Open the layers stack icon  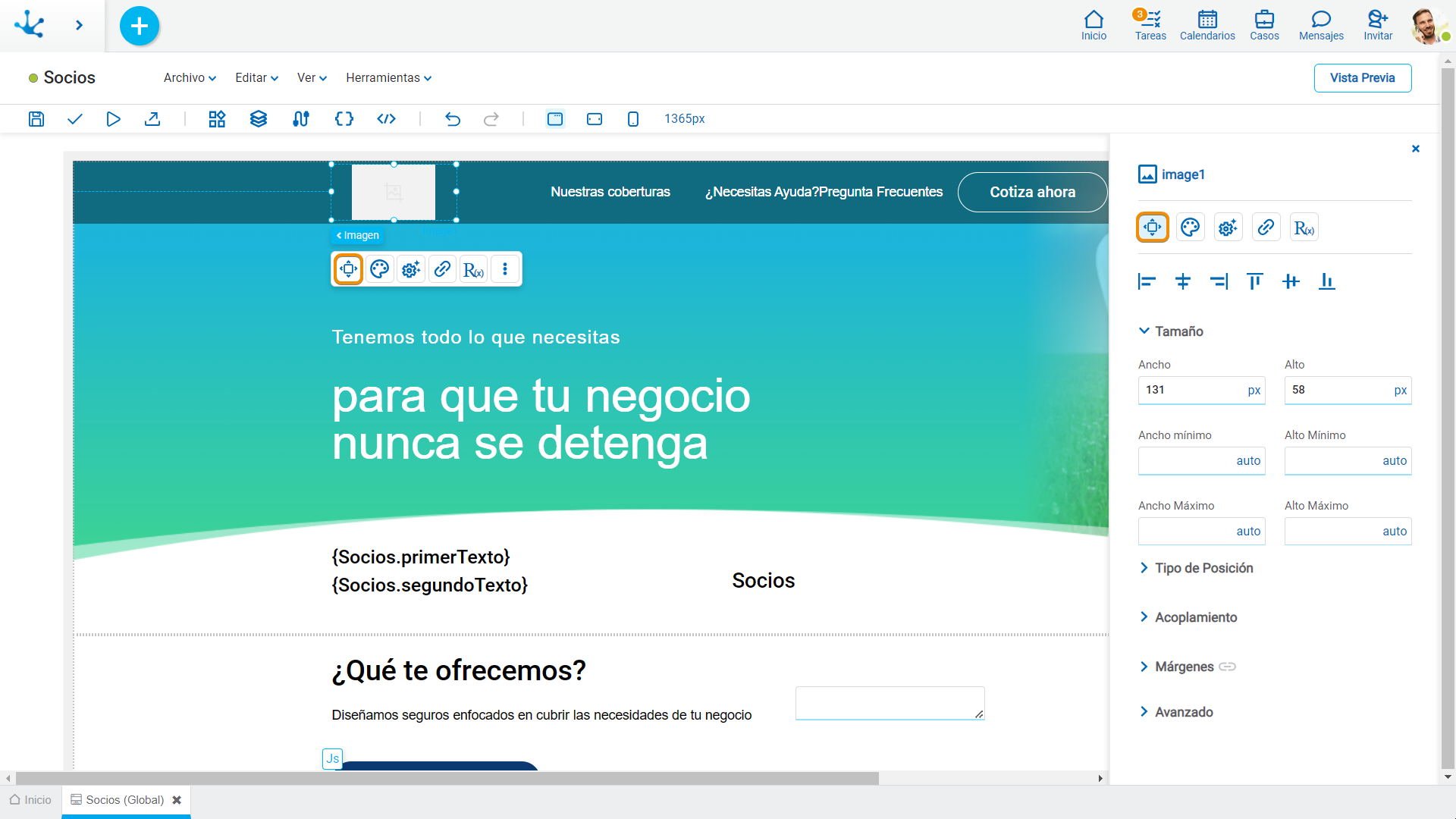point(259,119)
